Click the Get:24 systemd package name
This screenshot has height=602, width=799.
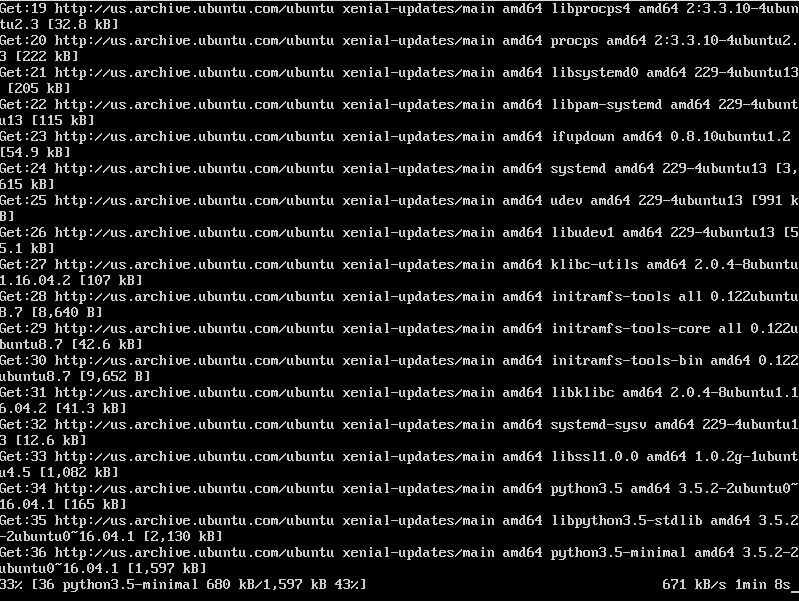tap(578, 169)
